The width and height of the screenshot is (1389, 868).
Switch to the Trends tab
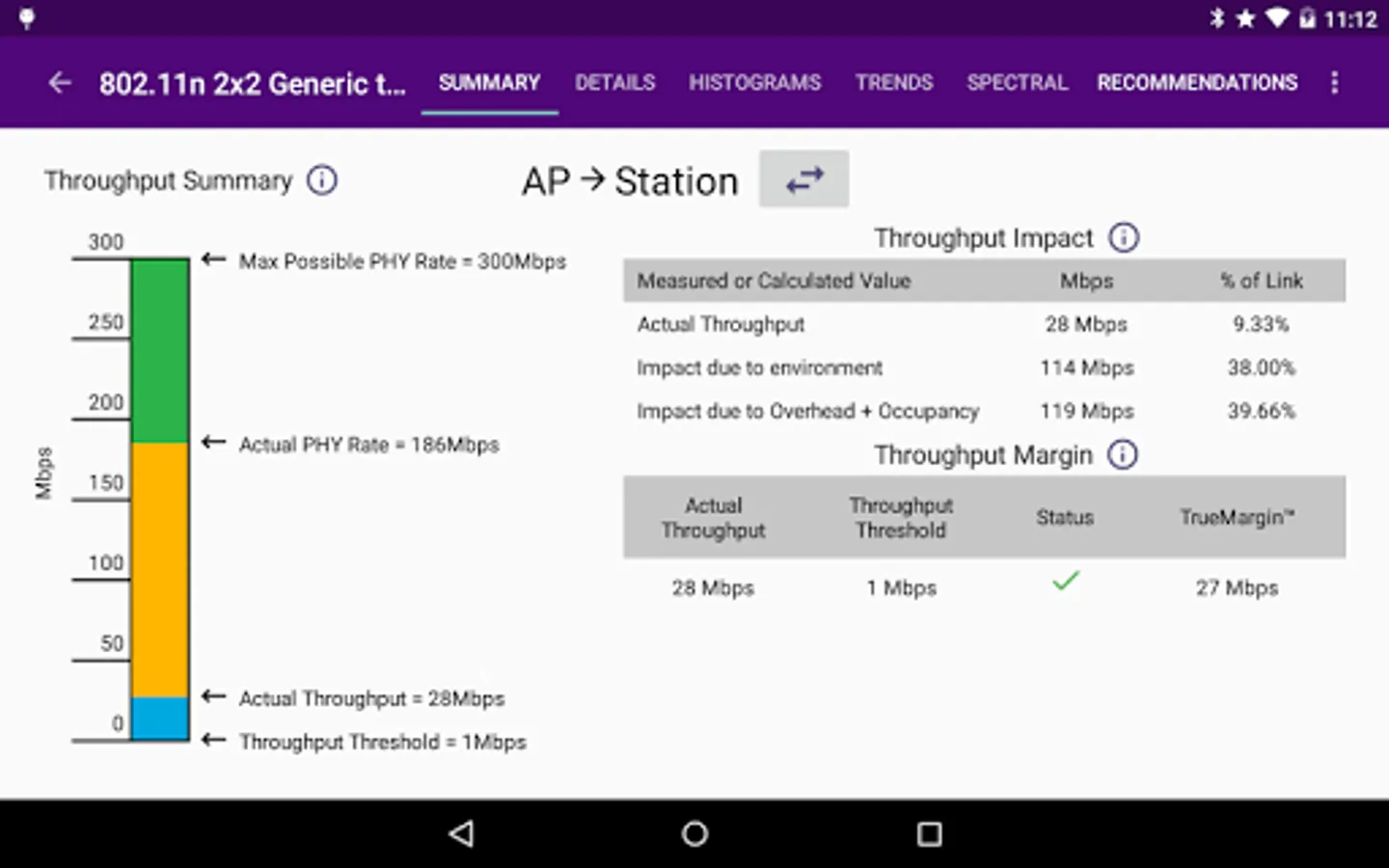tap(894, 83)
